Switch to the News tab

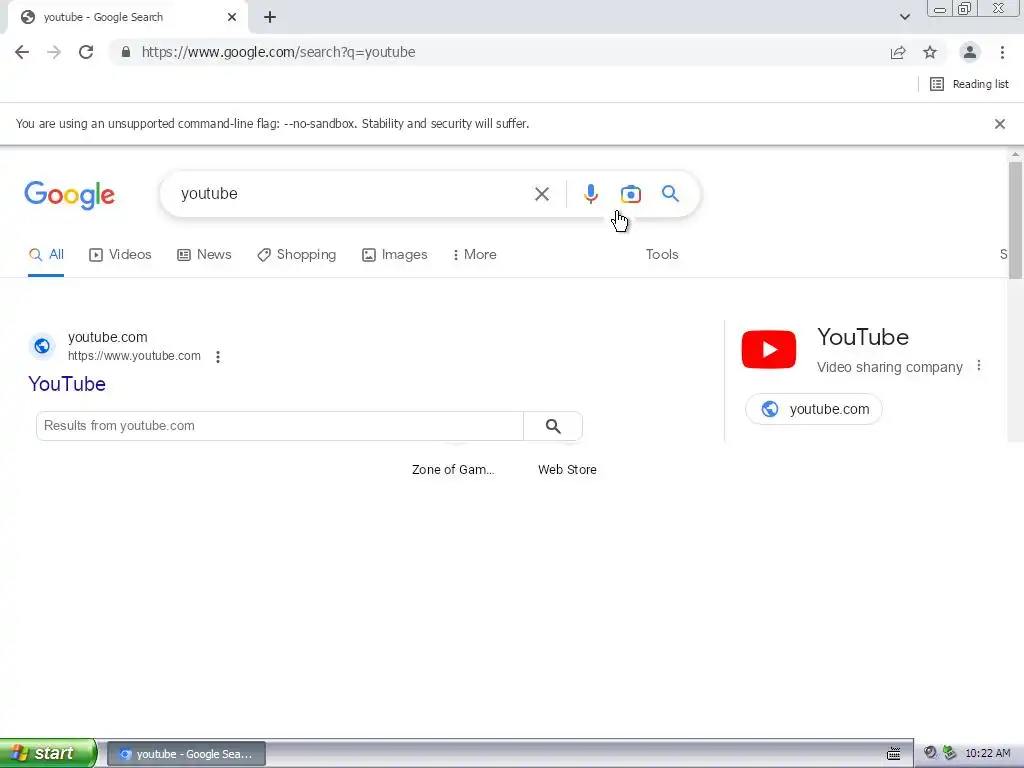[204, 255]
